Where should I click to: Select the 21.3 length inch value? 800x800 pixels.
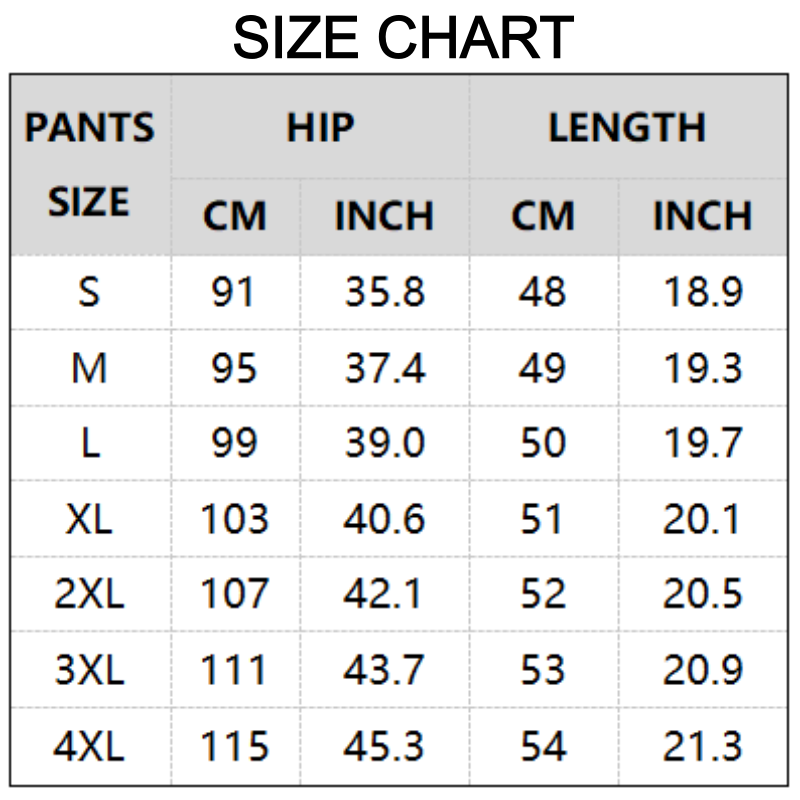(702, 746)
